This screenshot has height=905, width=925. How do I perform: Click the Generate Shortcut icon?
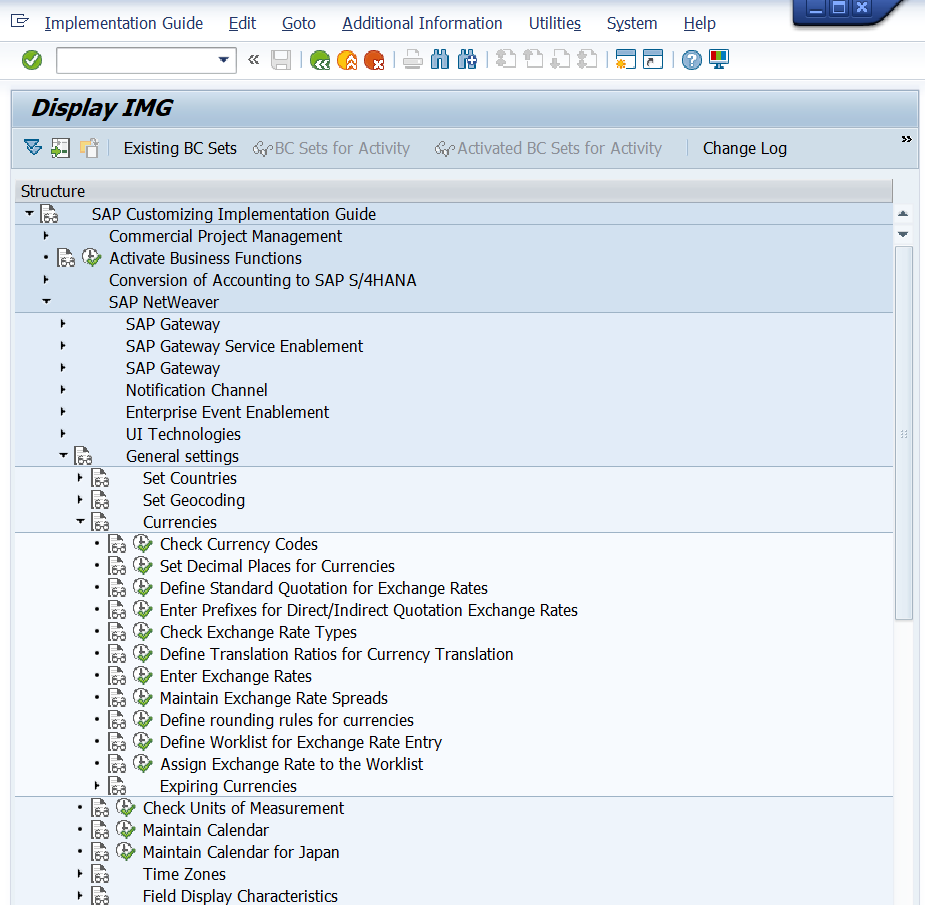[652, 60]
